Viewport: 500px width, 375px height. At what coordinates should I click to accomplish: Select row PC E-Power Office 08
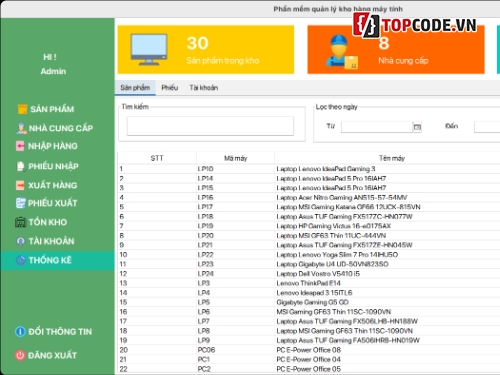(x=309, y=350)
